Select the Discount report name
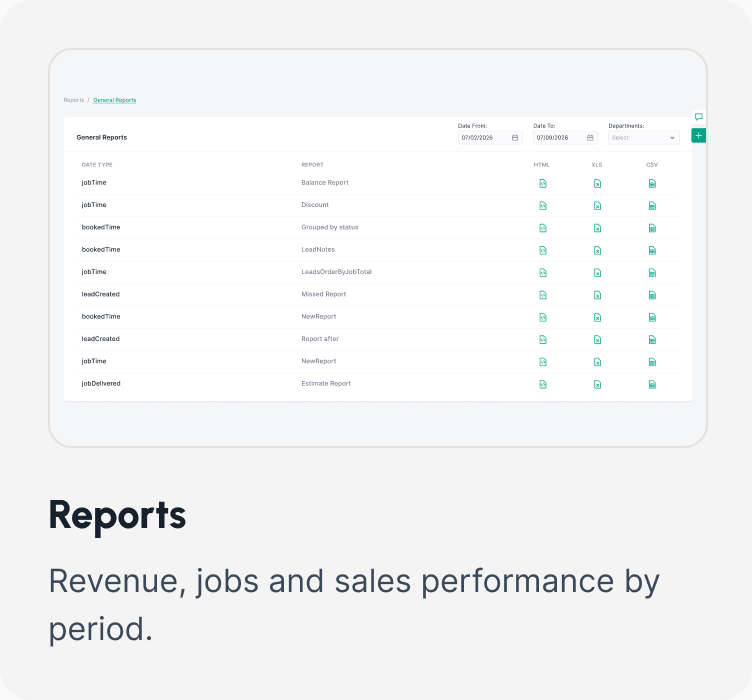The height and width of the screenshot is (700, 752). 315,205
